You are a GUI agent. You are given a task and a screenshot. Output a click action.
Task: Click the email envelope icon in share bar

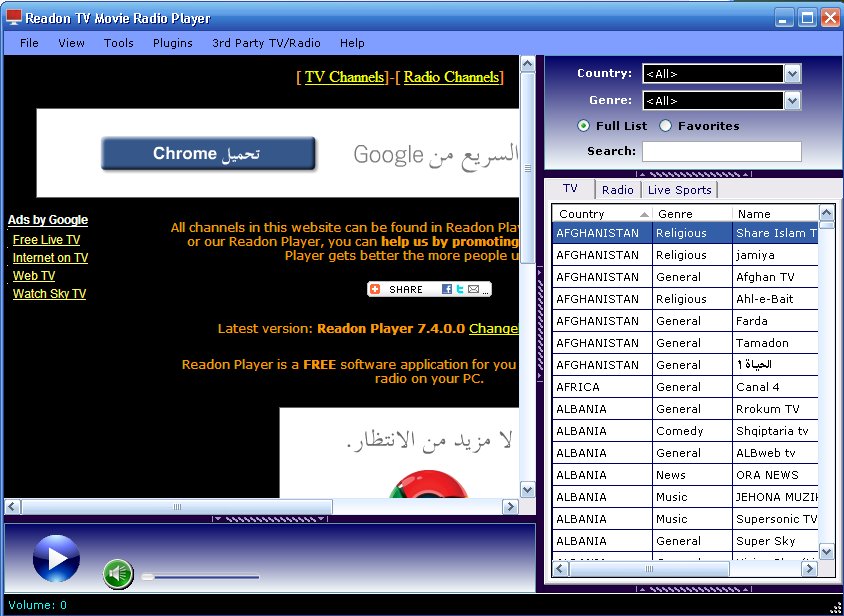pyautogui.click(x=473, y=289)
